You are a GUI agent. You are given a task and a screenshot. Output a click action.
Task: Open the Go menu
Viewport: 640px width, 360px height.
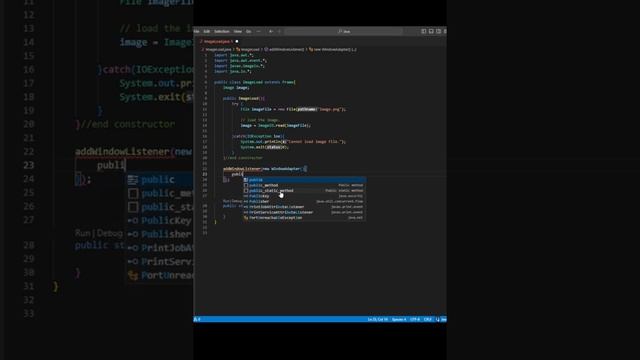click(248, 31)
